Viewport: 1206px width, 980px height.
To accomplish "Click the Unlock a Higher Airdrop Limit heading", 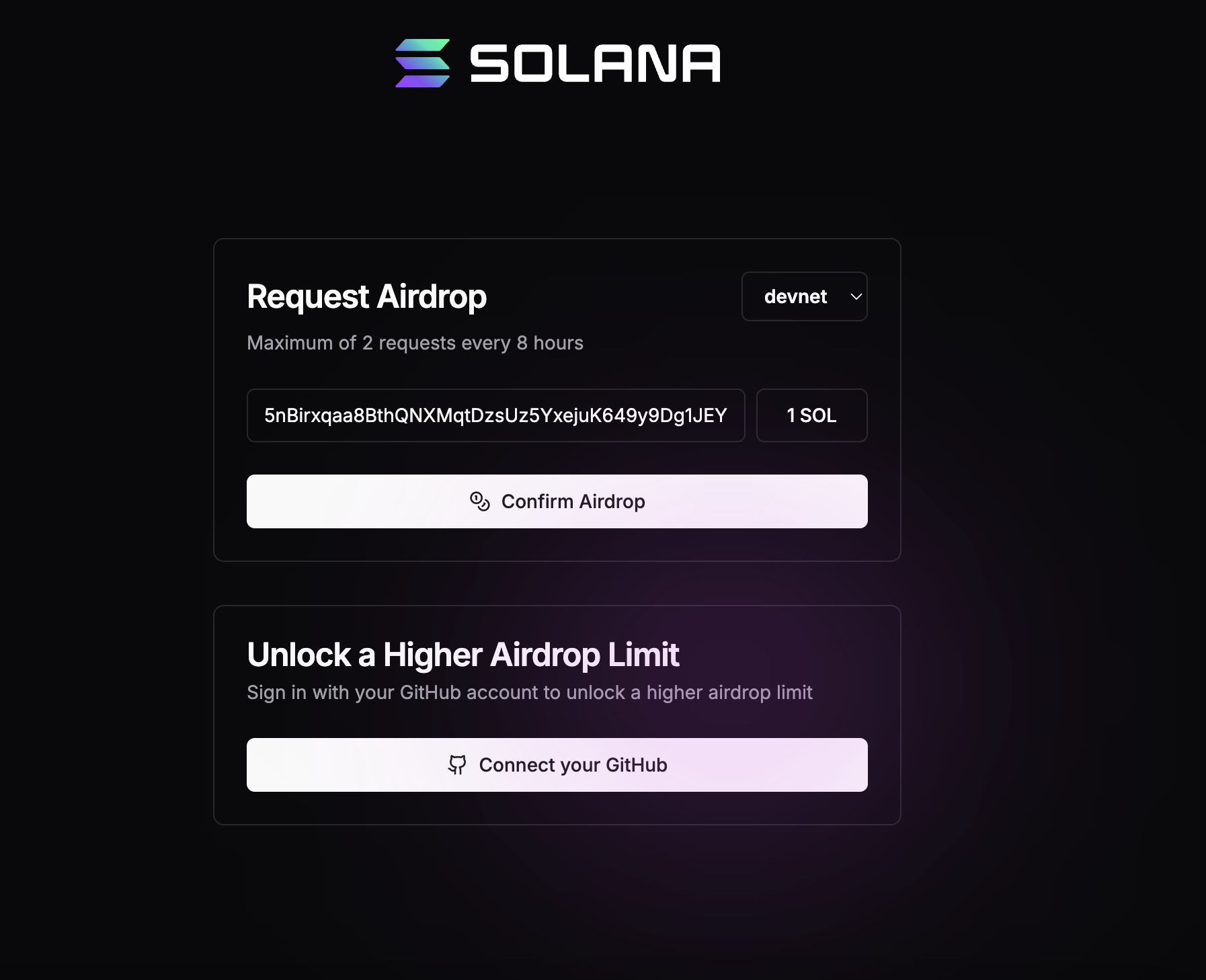I will pyautogui.click(x=463, y=655).
